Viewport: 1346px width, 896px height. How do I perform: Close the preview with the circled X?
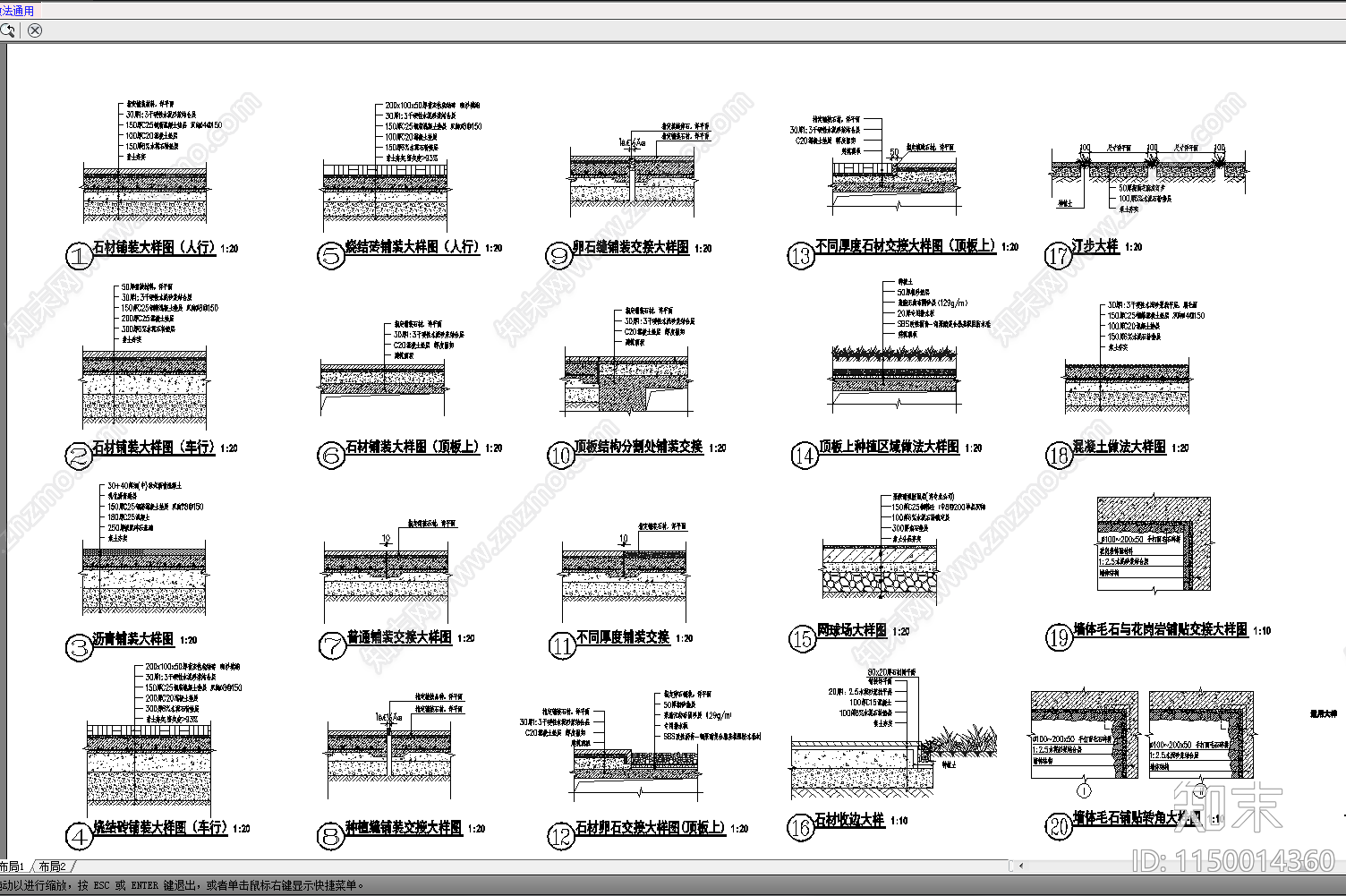[x=35, y=30]
